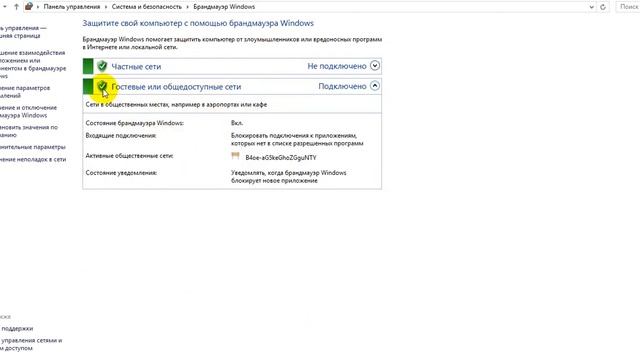Viewport: 640px width, 360px height.
Task: Click network icon beside B4oe-aG5keGhoZGguNTY
Action: [x=235, y=156]
